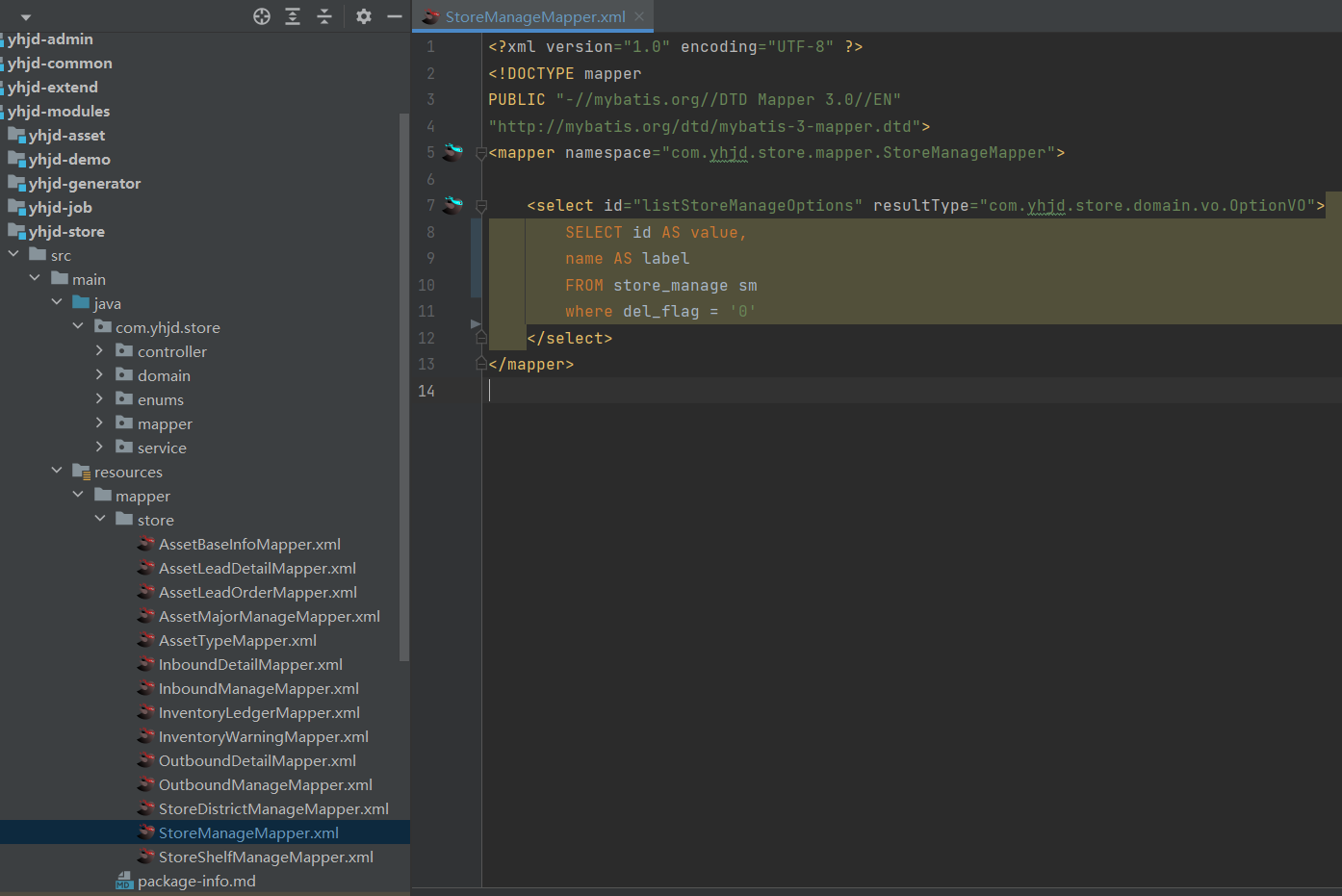This screenshot has width=1342, height=896.
Task: Click the yhjd-generator module folder icon
Action: pyautogui.click(x=16, y=183)
